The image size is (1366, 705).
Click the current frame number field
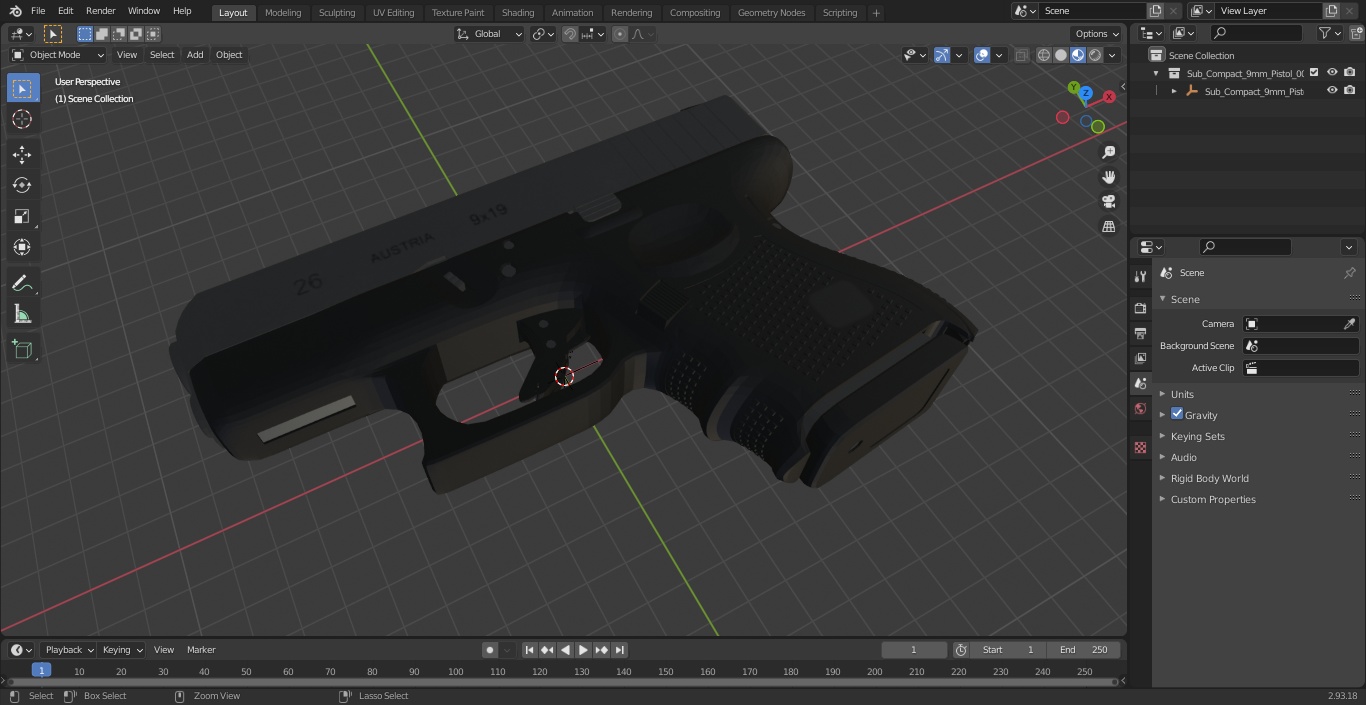914,650
